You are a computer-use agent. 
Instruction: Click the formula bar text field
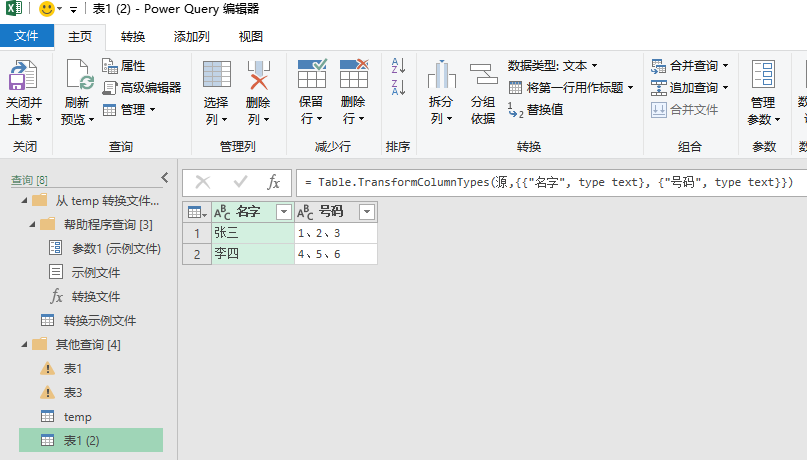pos(552,183)
